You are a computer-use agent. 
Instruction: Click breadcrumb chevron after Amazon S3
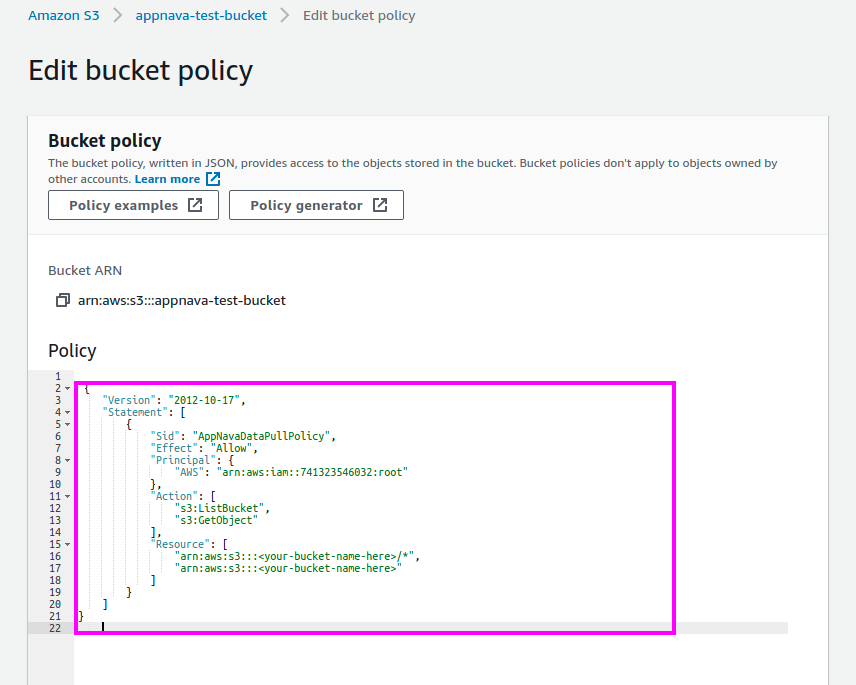[x=117, y=15]
